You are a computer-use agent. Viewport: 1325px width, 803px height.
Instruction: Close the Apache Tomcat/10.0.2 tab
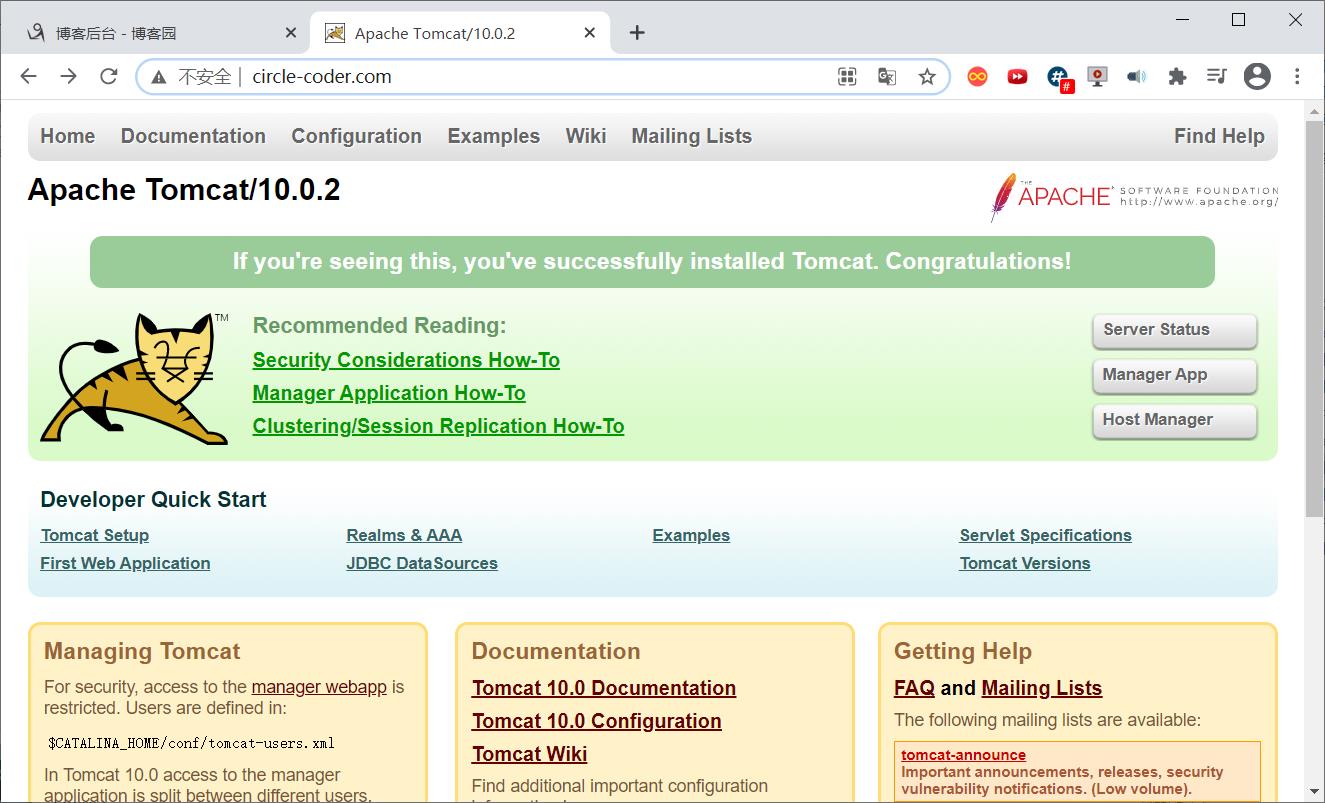(590, 33)
